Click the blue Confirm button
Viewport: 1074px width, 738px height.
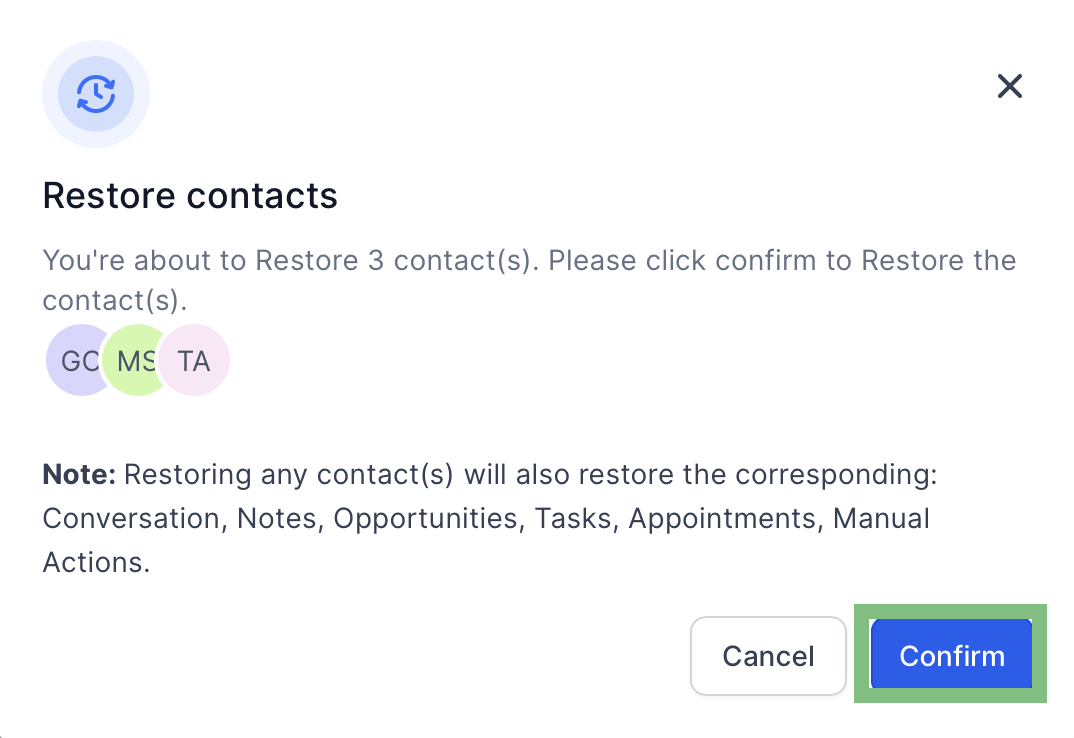point(951,654)
